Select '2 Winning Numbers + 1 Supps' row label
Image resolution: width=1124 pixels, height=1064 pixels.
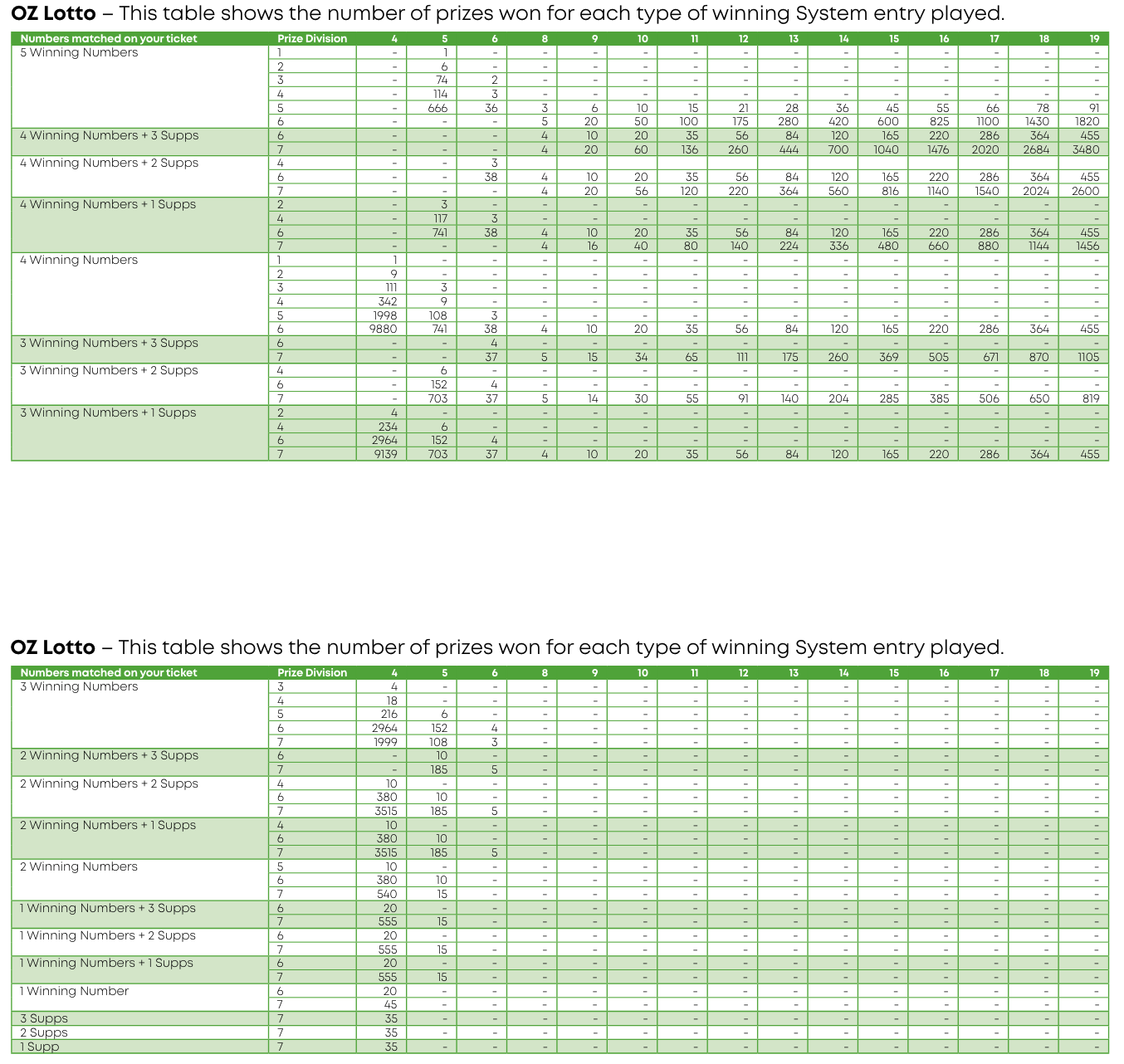[x=108, y=825]
